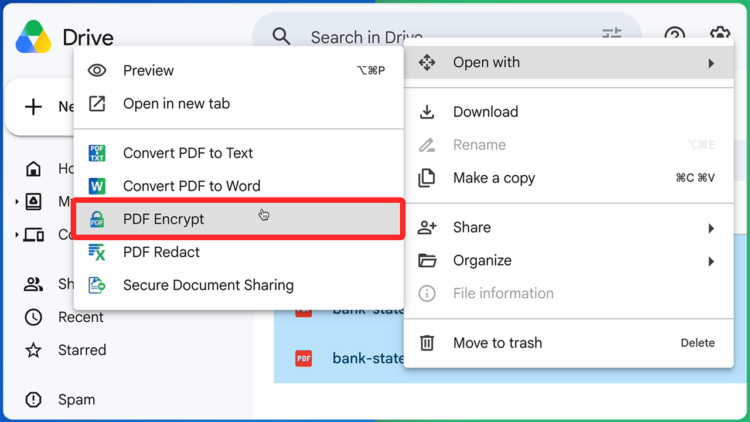The height and width of the screenshot is (422, 750).
Task: Click the Computers sidebar icon
Action: [33, 234]
